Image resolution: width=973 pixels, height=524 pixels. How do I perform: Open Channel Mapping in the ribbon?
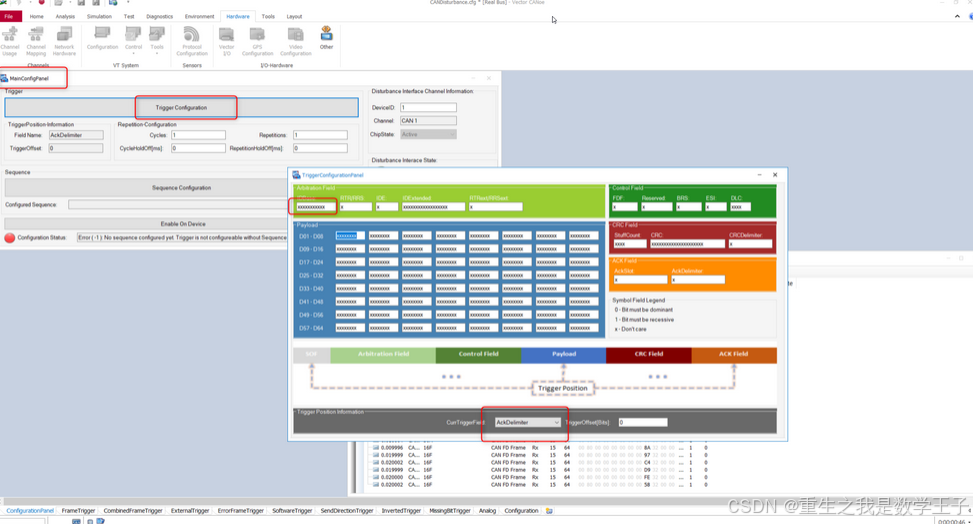36,41
